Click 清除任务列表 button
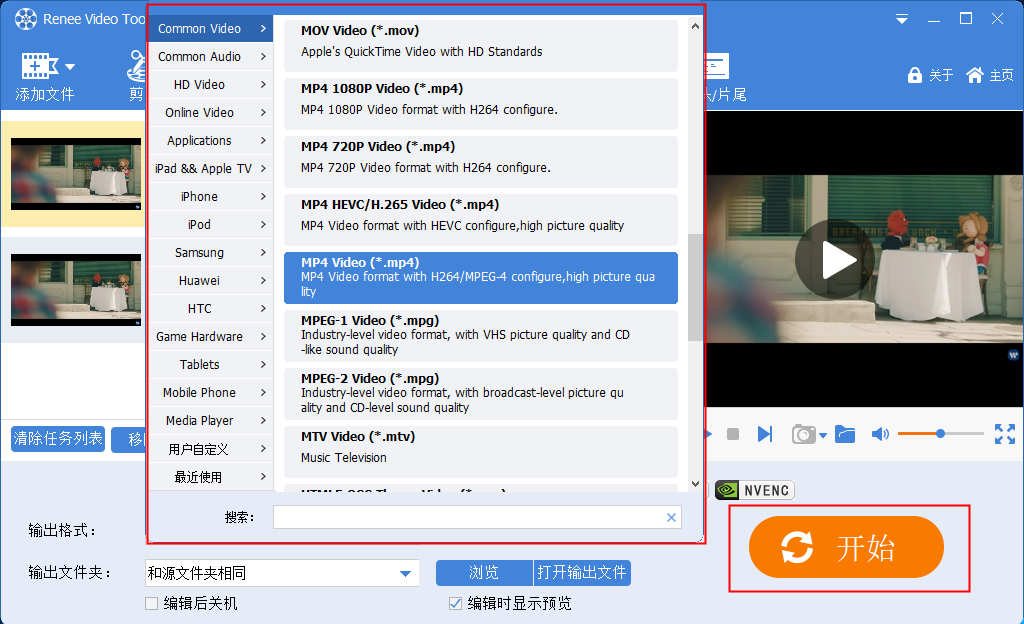The image size is (1024, 624). click(58, 439)
